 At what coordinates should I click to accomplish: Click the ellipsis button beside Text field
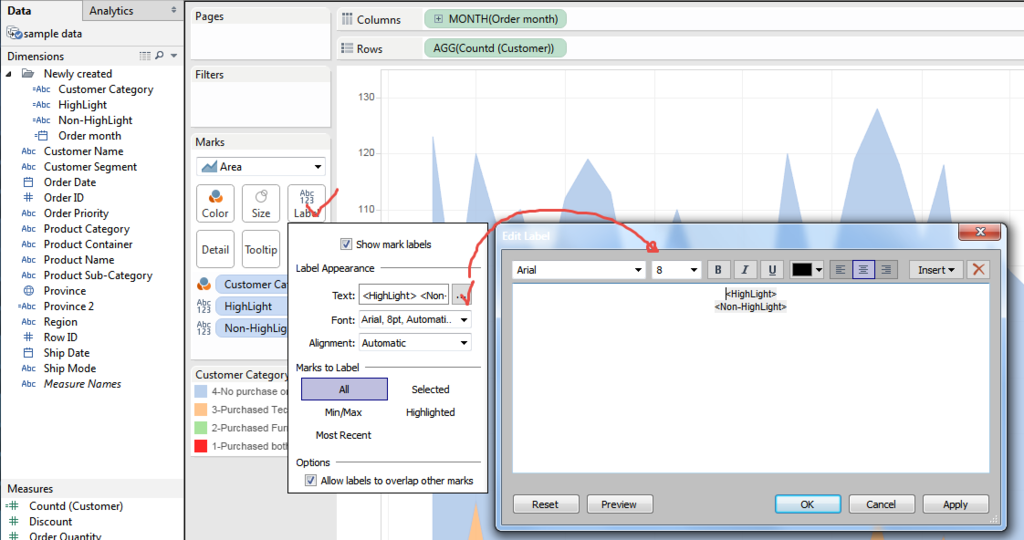pos(462,296)
